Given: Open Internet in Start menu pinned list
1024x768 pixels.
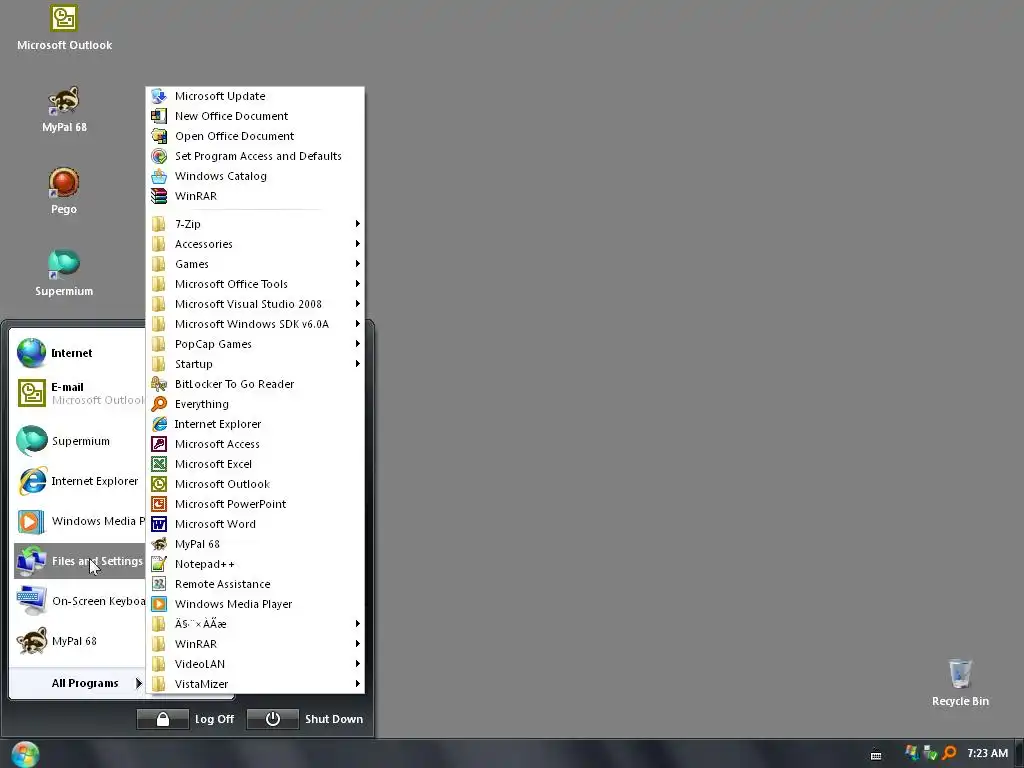Looking at the screenshot, I should click(79, 353).
